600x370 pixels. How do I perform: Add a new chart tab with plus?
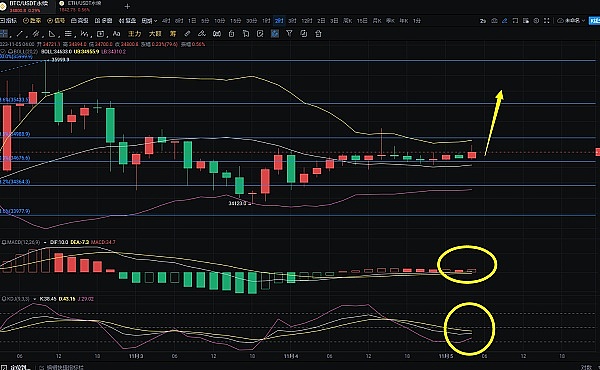(127, 7)
